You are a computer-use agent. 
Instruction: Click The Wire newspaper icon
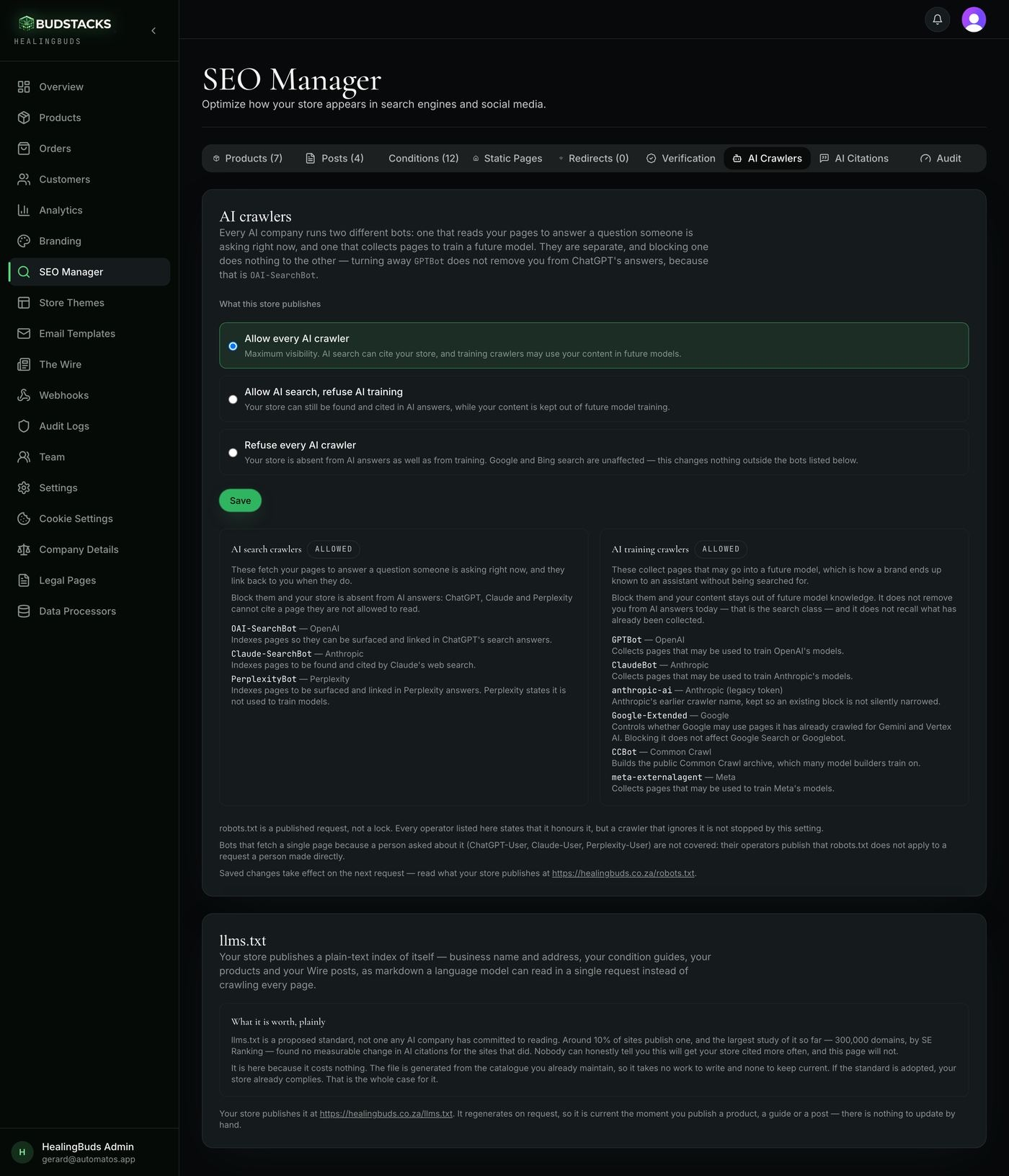24,365
